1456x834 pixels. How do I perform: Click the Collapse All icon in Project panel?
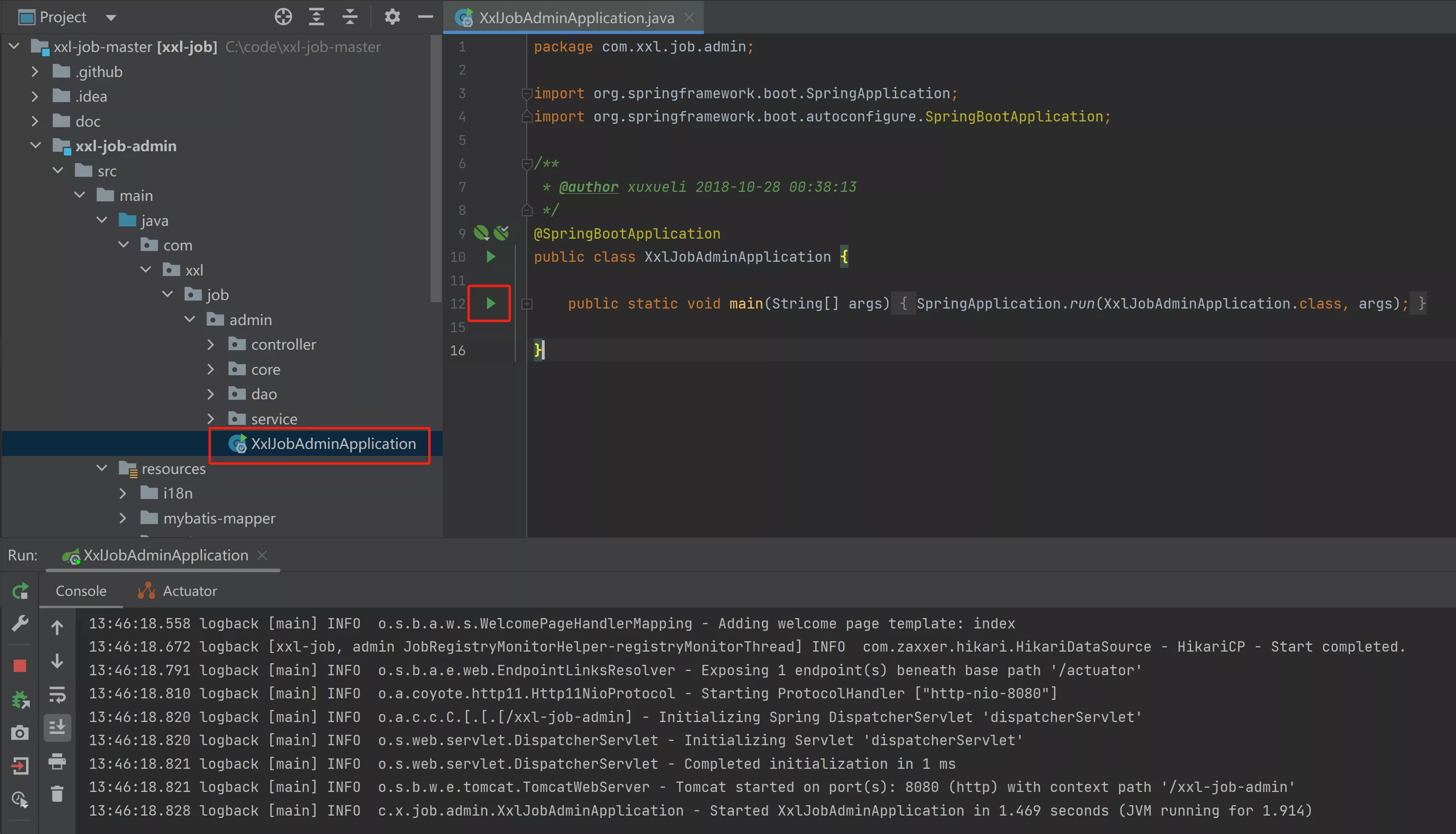tap(350, 17)
